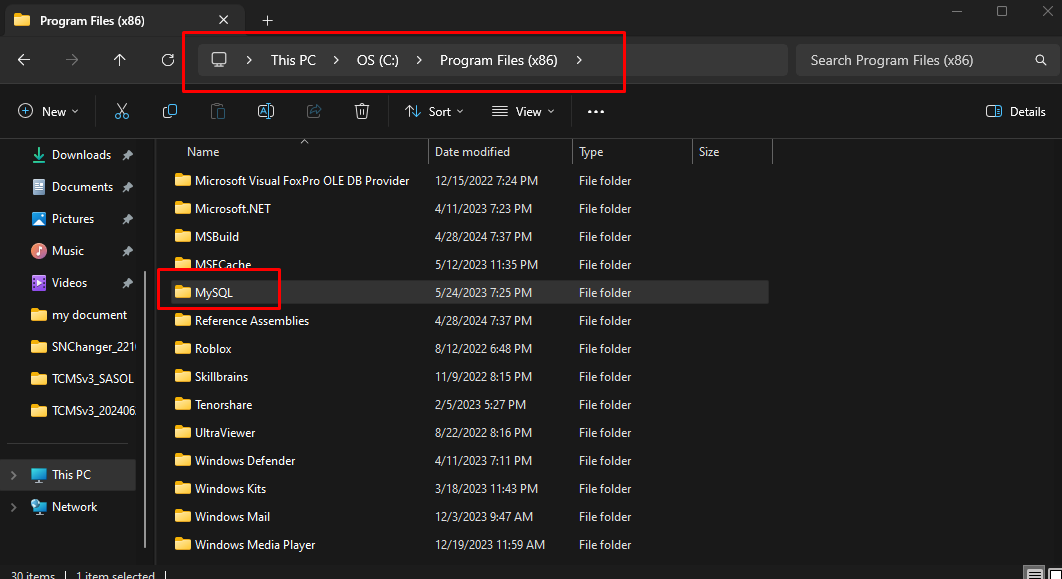This screenshot has height=579, width=1062.
Task: Select the Tenorshare folder row
Action: [469, 404]
